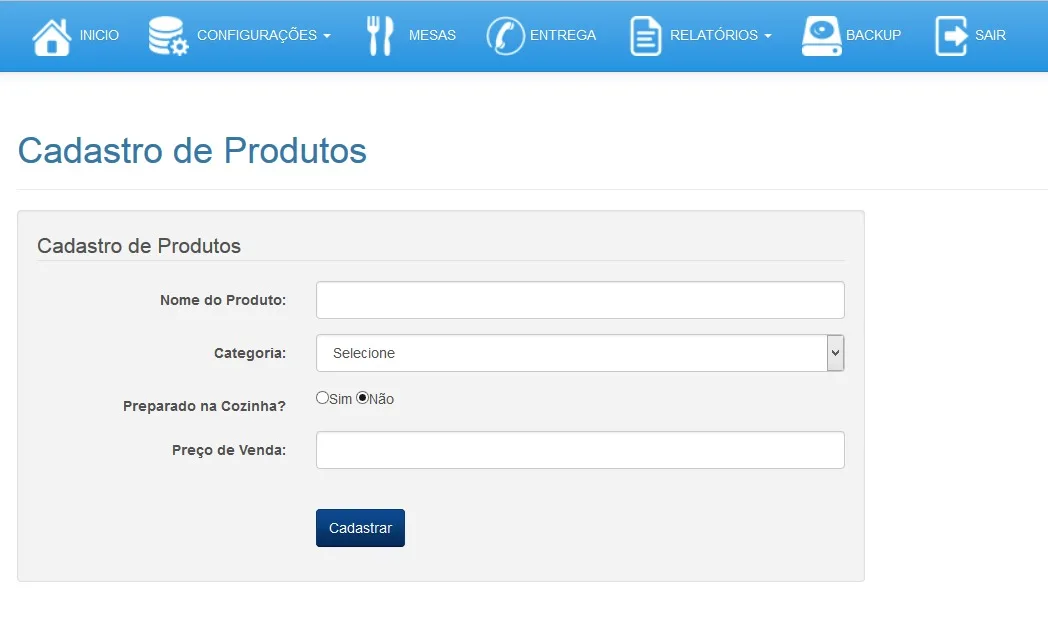Click the panel title Cadastro de Produtos

click(139, 246)
